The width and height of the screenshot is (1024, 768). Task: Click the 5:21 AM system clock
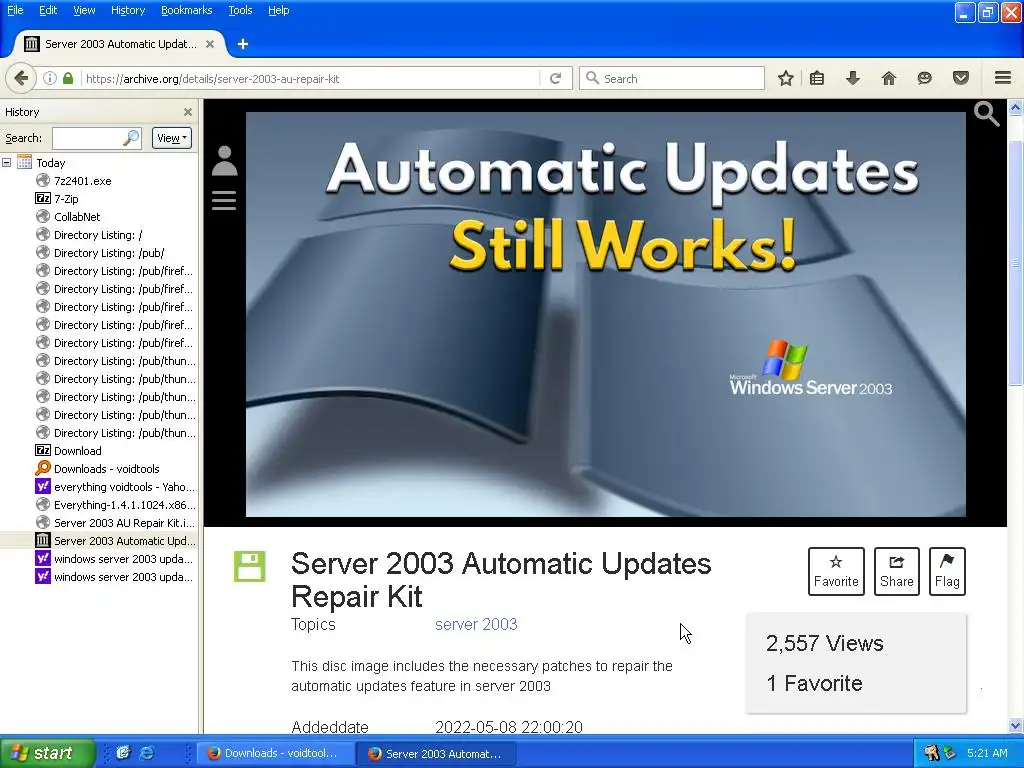[x=987, y=753]
